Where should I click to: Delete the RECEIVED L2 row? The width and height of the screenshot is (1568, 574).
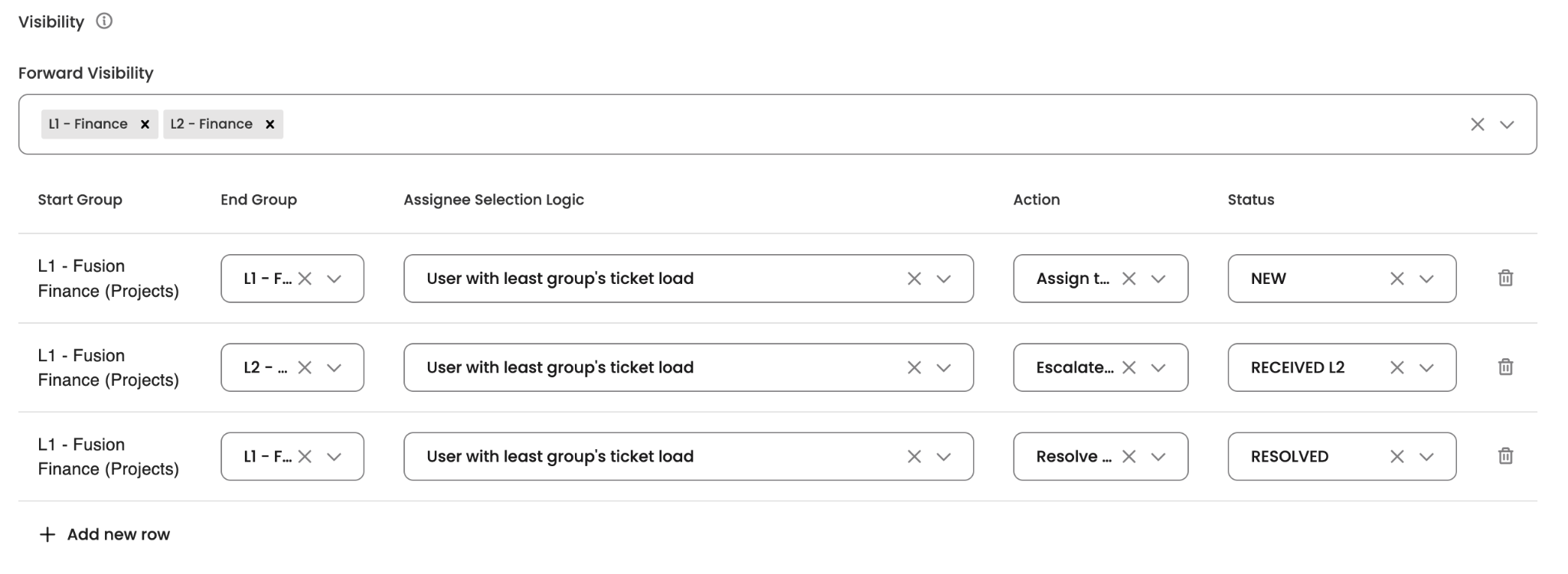pos(1505,367)
